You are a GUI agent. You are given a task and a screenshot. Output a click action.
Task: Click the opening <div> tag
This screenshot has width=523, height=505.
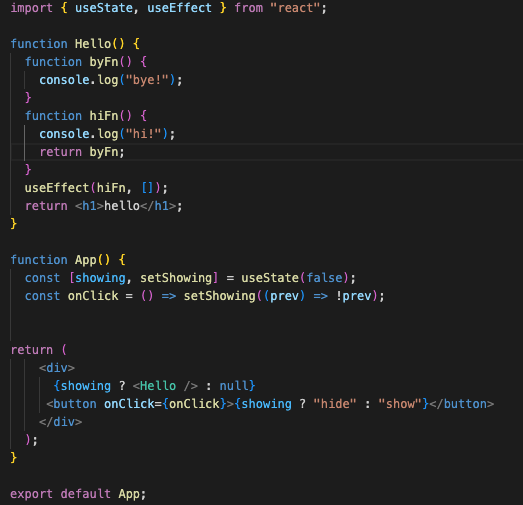pyautogui.click(x=57, y=368)
